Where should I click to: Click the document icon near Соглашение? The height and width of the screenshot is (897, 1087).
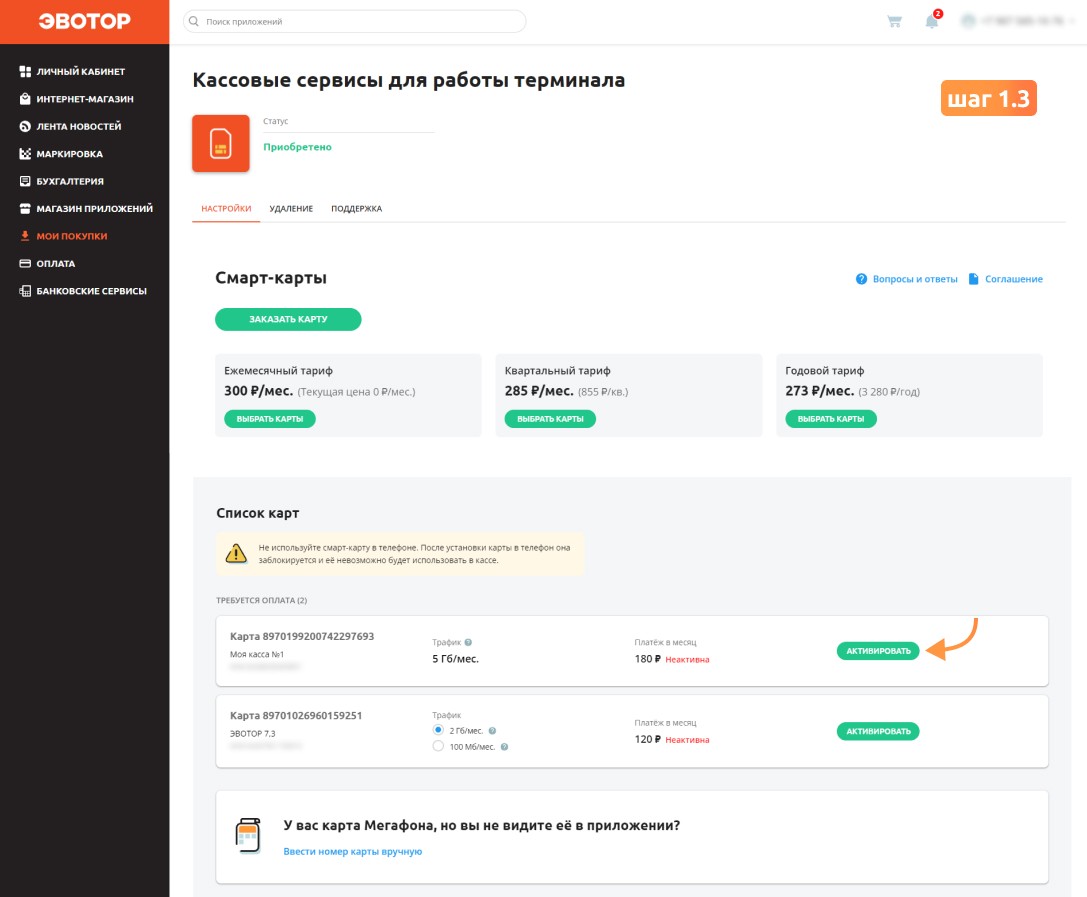coord(973,279)
